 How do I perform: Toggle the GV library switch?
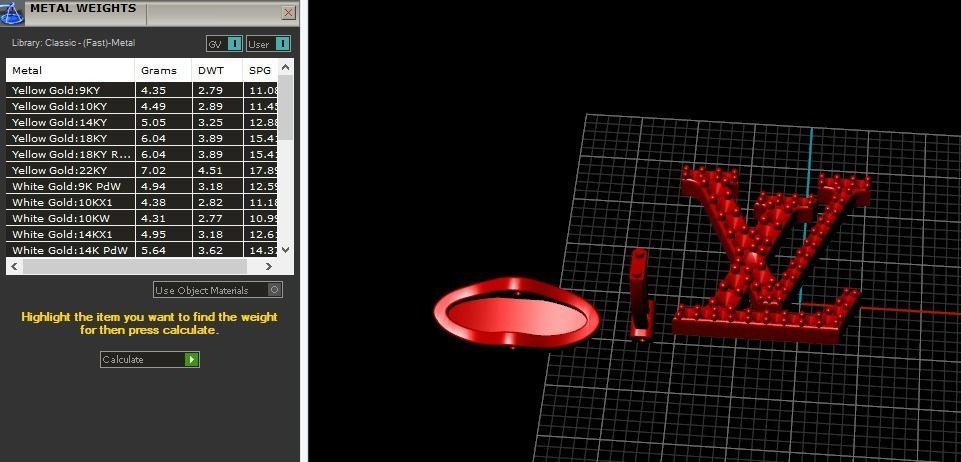225,44
